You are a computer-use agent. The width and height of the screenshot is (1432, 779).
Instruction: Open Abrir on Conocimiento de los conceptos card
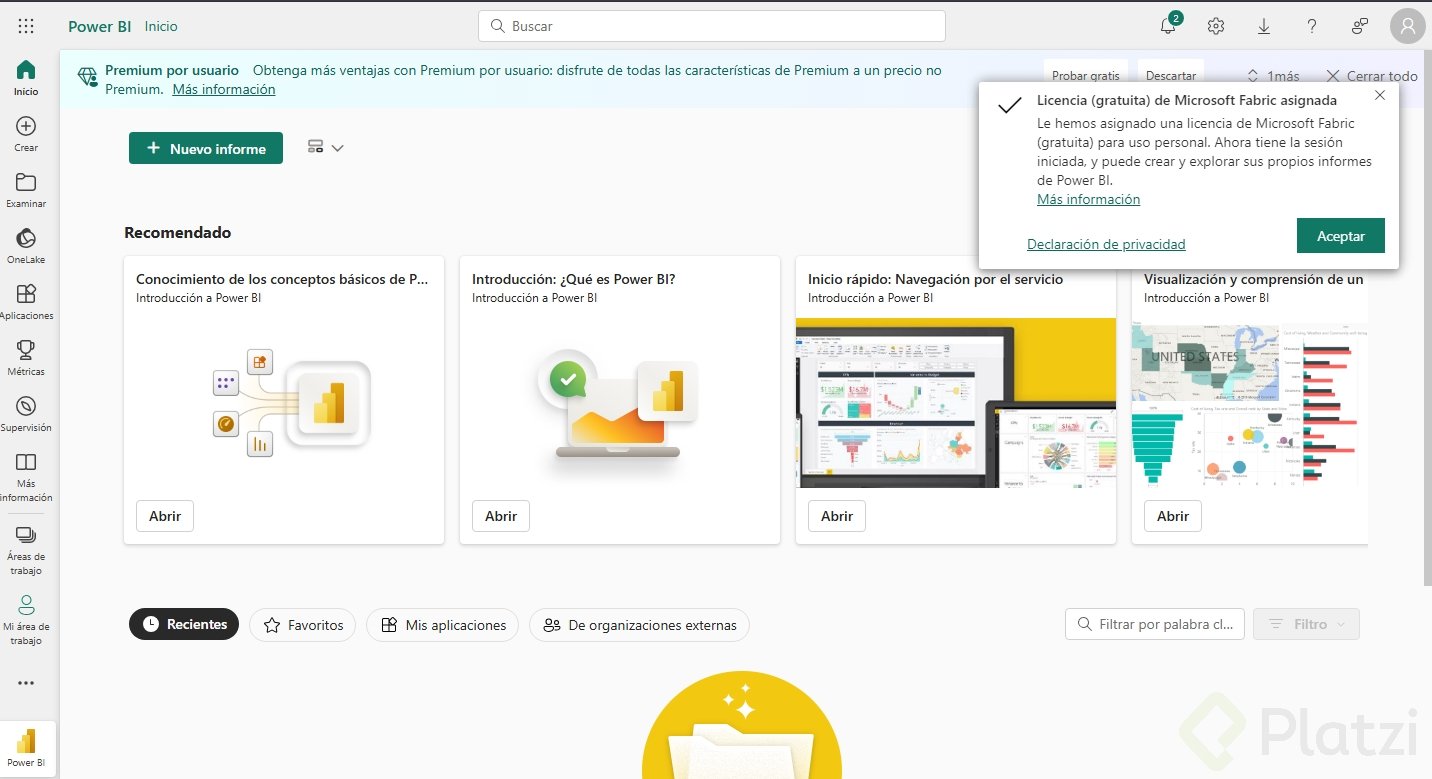165,516
